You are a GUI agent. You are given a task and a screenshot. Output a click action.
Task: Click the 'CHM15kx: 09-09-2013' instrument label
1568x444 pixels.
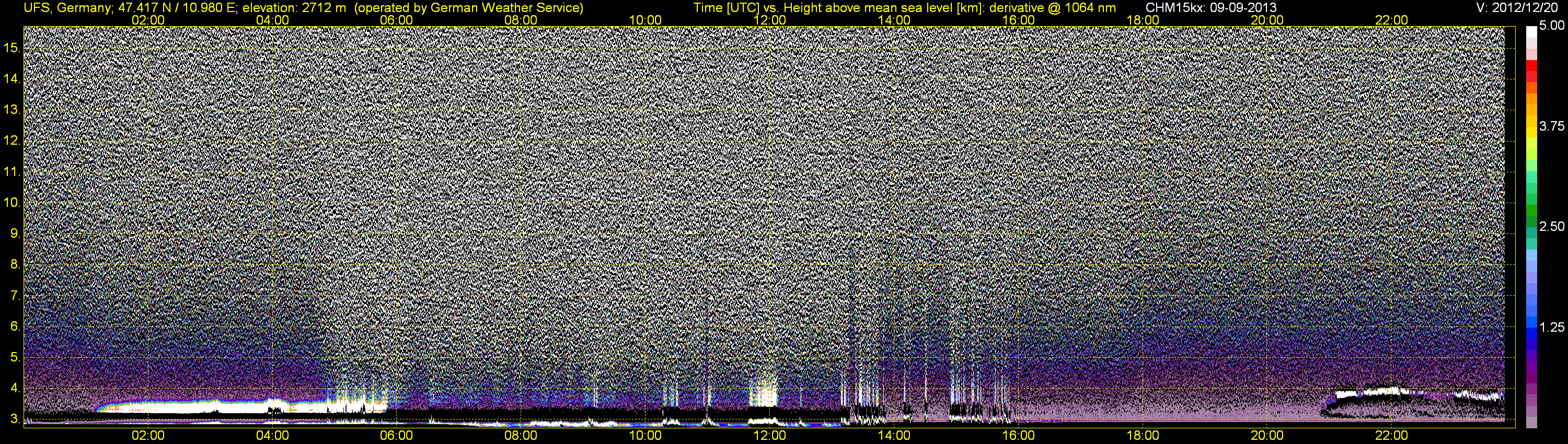[x=1210, y=8]
